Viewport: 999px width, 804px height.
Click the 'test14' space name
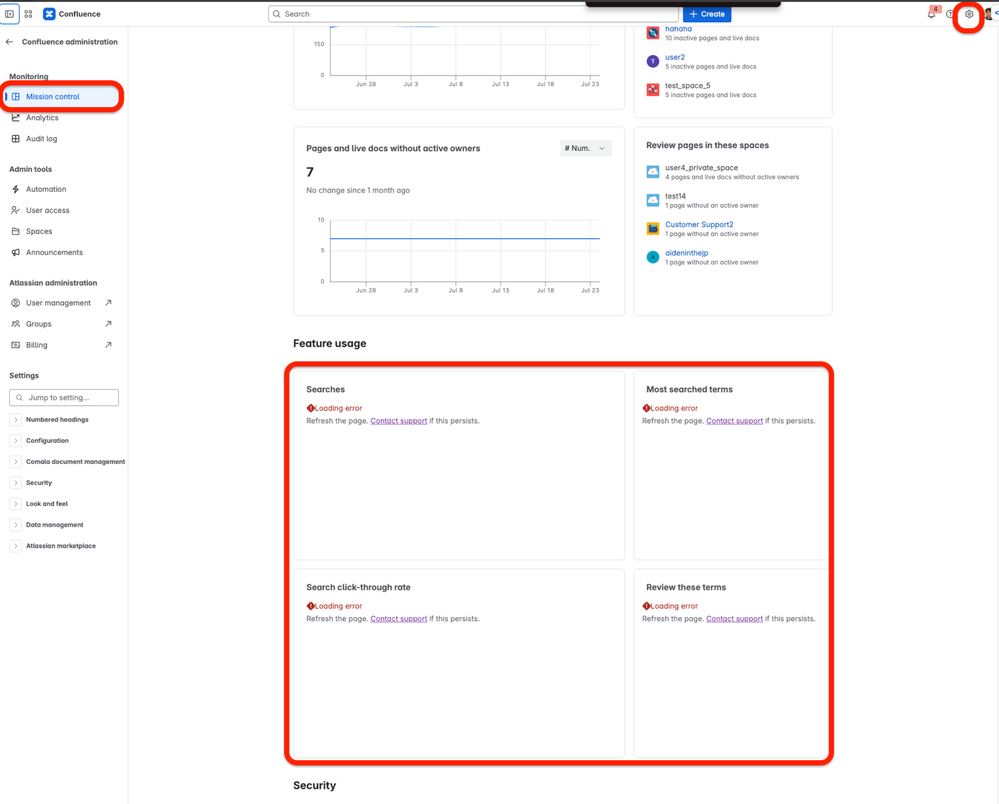675,196
